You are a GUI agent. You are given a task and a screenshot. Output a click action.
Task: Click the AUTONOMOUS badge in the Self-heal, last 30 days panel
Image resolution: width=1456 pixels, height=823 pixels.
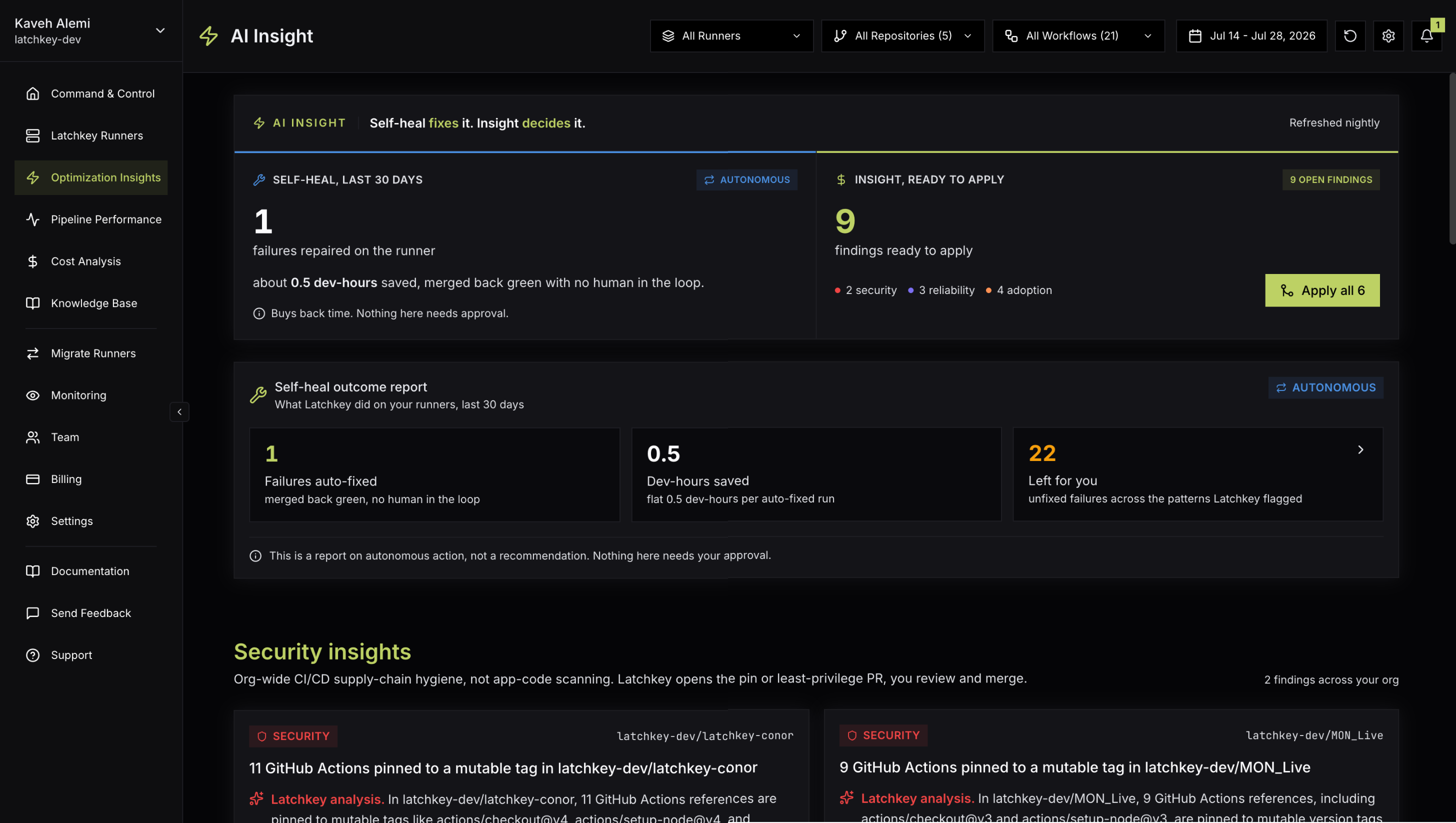point(746,179)
